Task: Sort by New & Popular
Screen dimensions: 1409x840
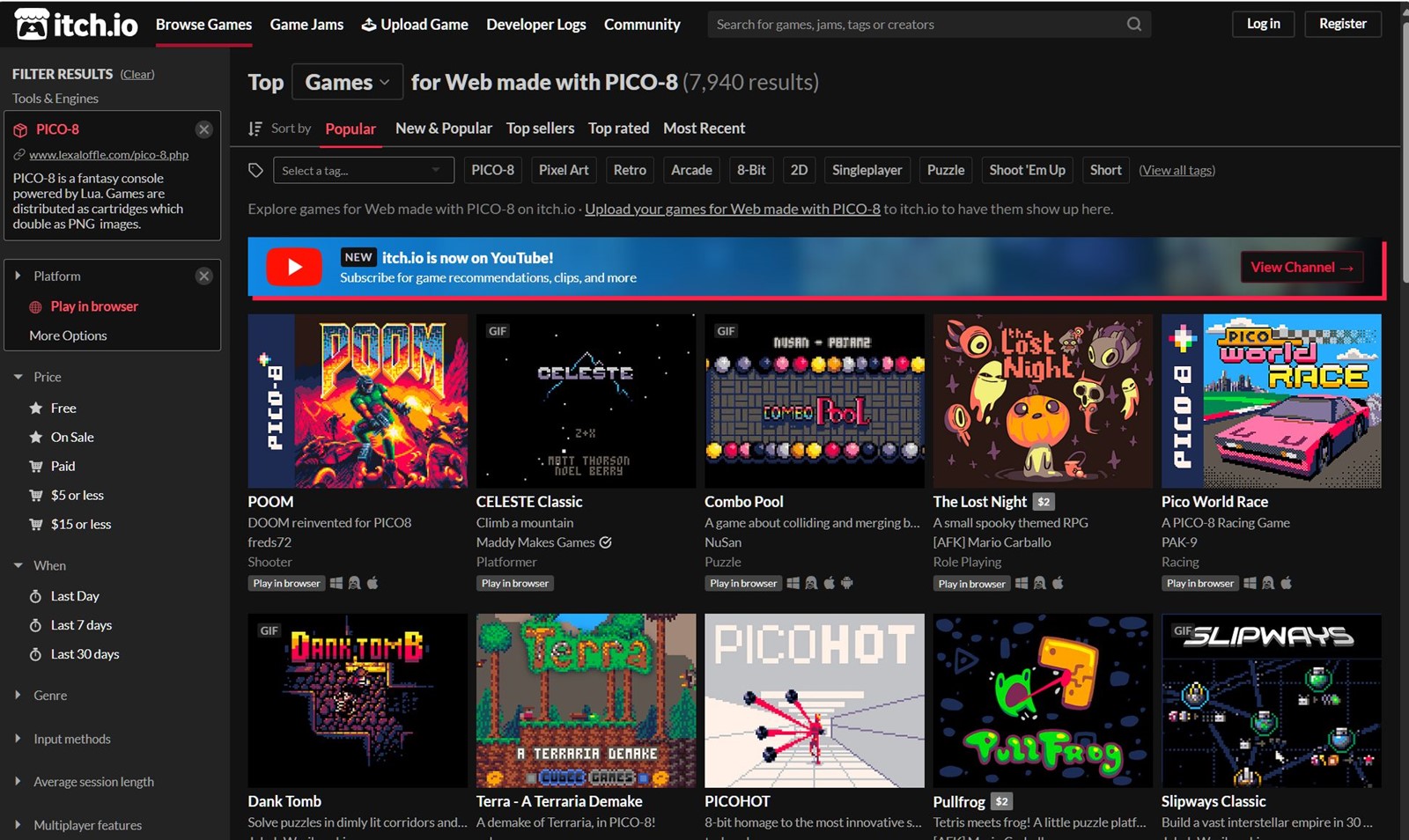Action: click(x=444, y=129)
